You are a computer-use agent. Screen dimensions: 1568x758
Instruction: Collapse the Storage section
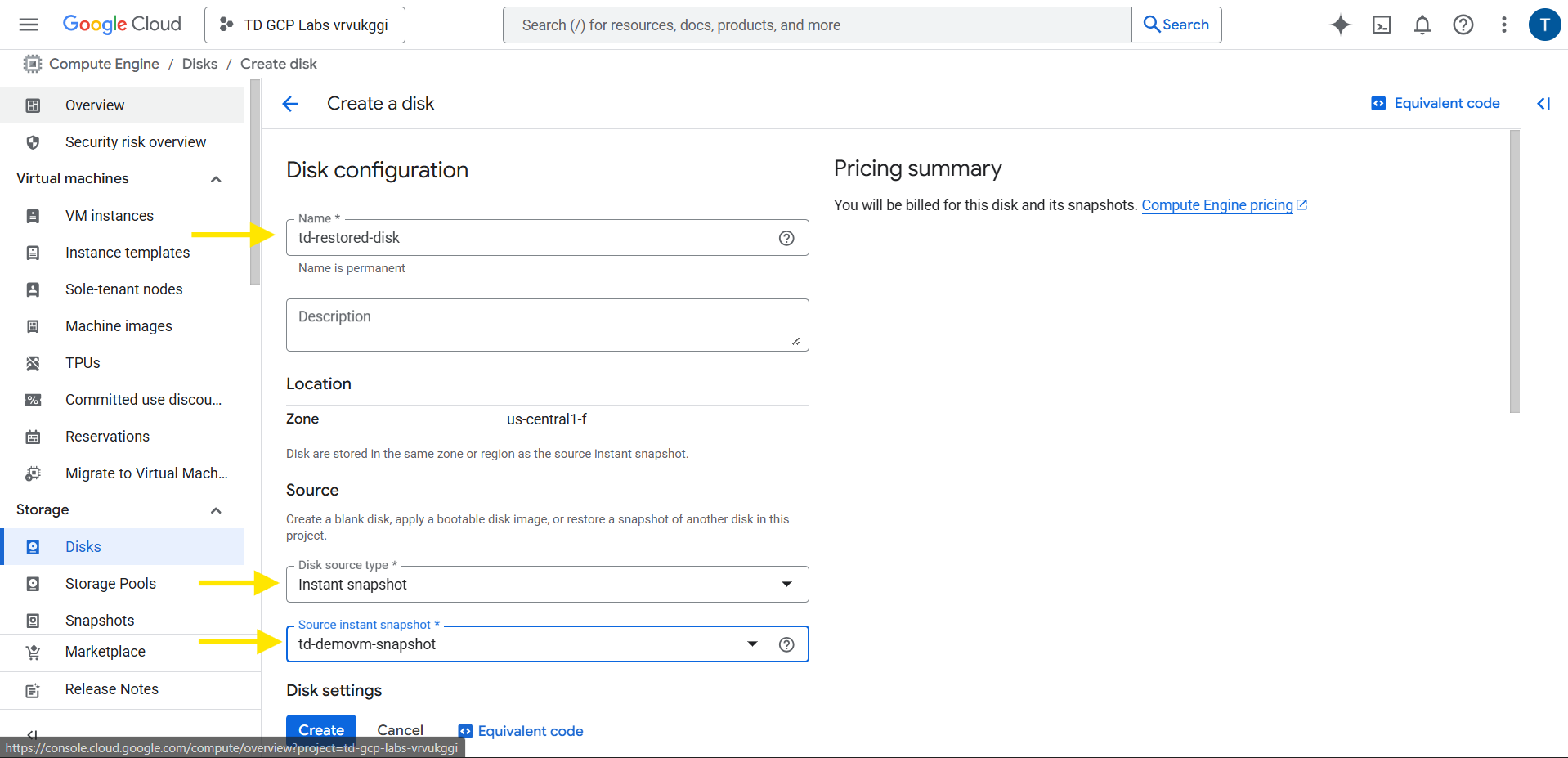pyautogui.click(x=216, y=510)
